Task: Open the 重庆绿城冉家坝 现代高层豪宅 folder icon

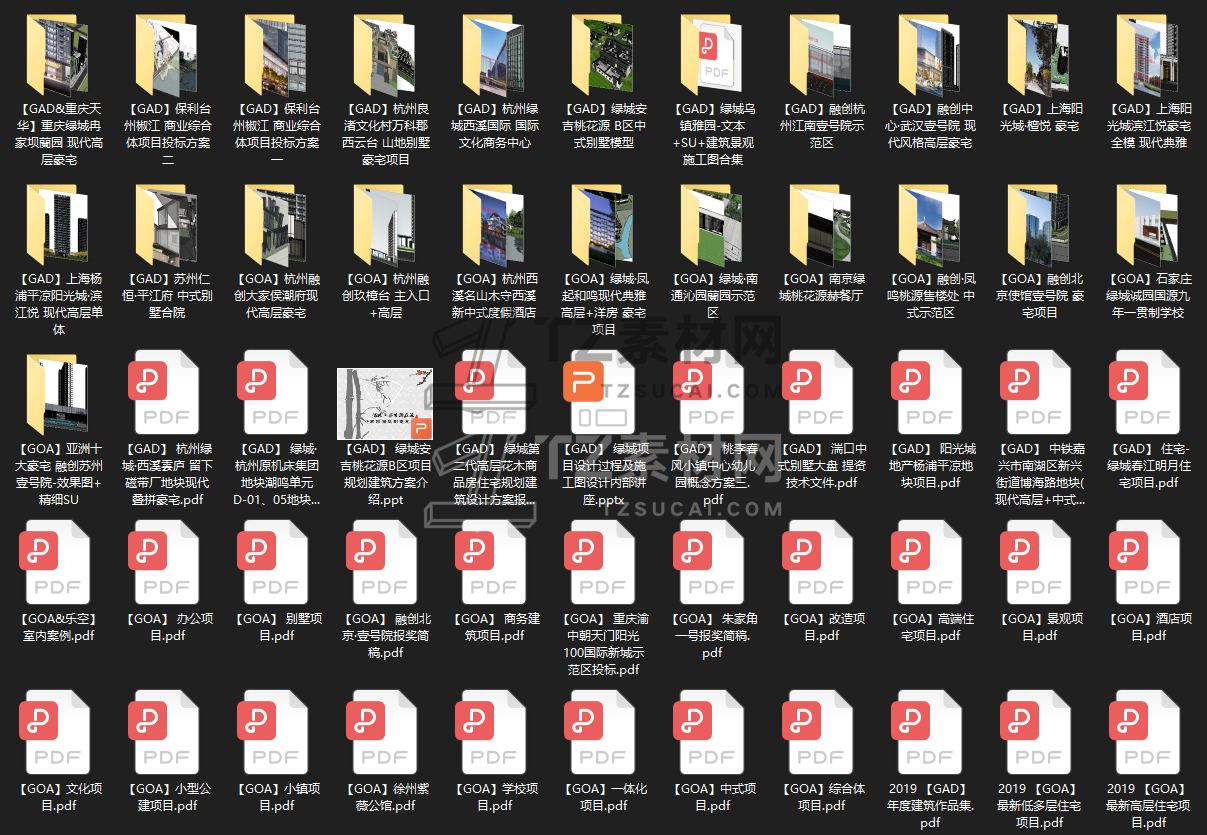Action: click(x=59, y=56)
